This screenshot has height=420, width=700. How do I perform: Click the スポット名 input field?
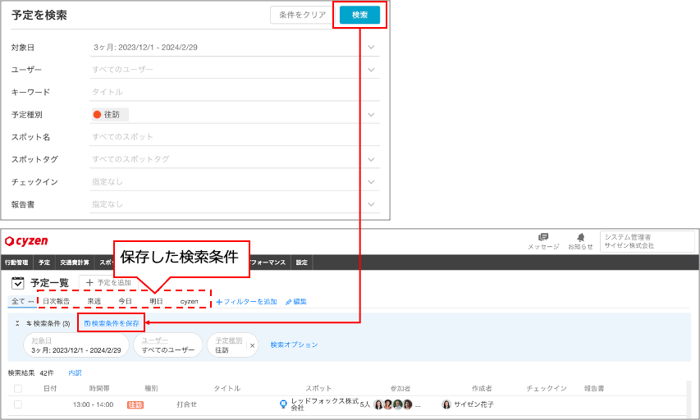tap(234, 137)
